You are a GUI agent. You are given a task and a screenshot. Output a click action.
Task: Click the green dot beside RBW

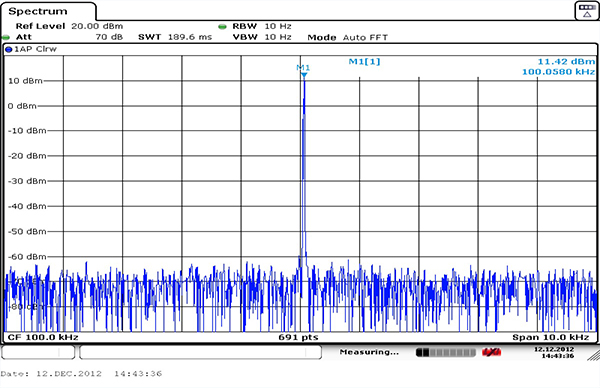tap(222, 26)
